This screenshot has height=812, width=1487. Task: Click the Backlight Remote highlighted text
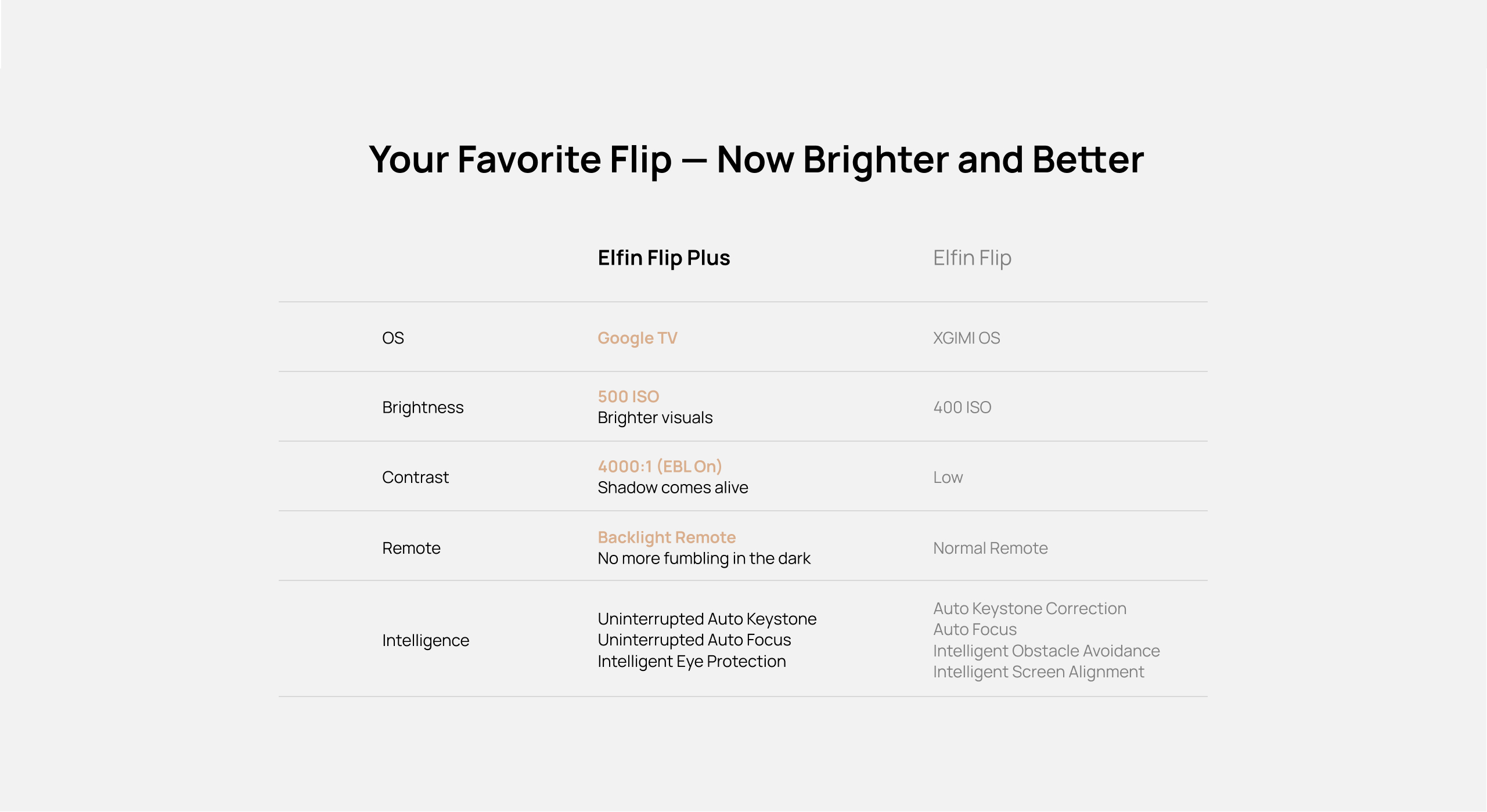coord(667,537)
